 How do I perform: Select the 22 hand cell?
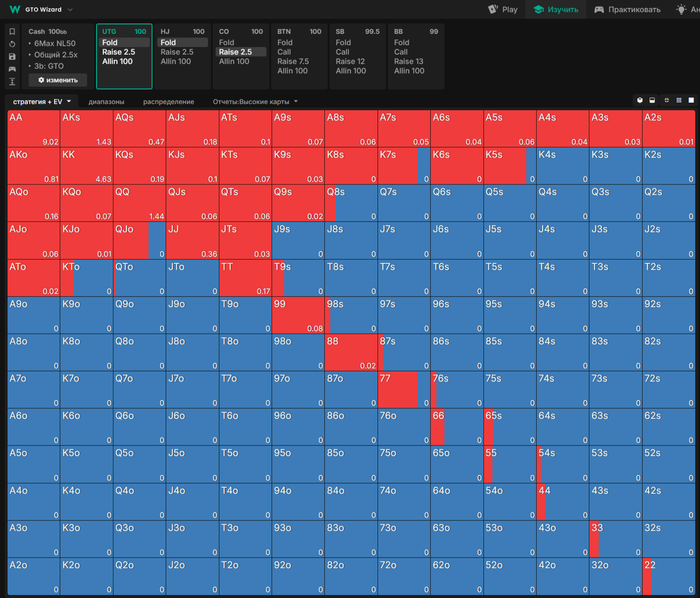click(x=669, y=576)
